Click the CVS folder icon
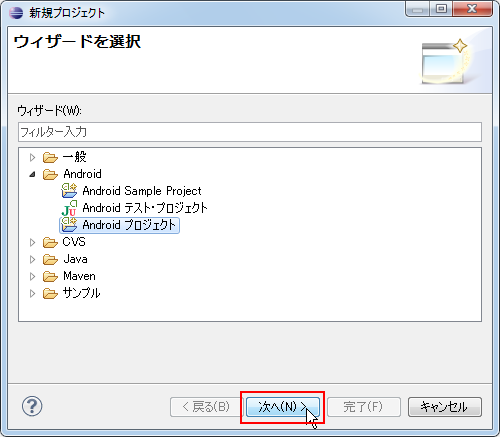The height and width of the screenshot is (437, 500). [x=50, y=242]
